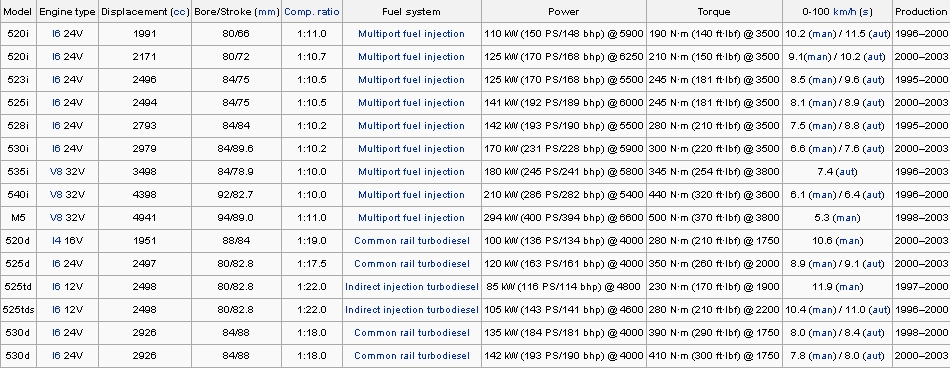Image resolution: width=950 pixels, height=368 pixels.
Task: Select the Power column header
Action: (563, 12)
